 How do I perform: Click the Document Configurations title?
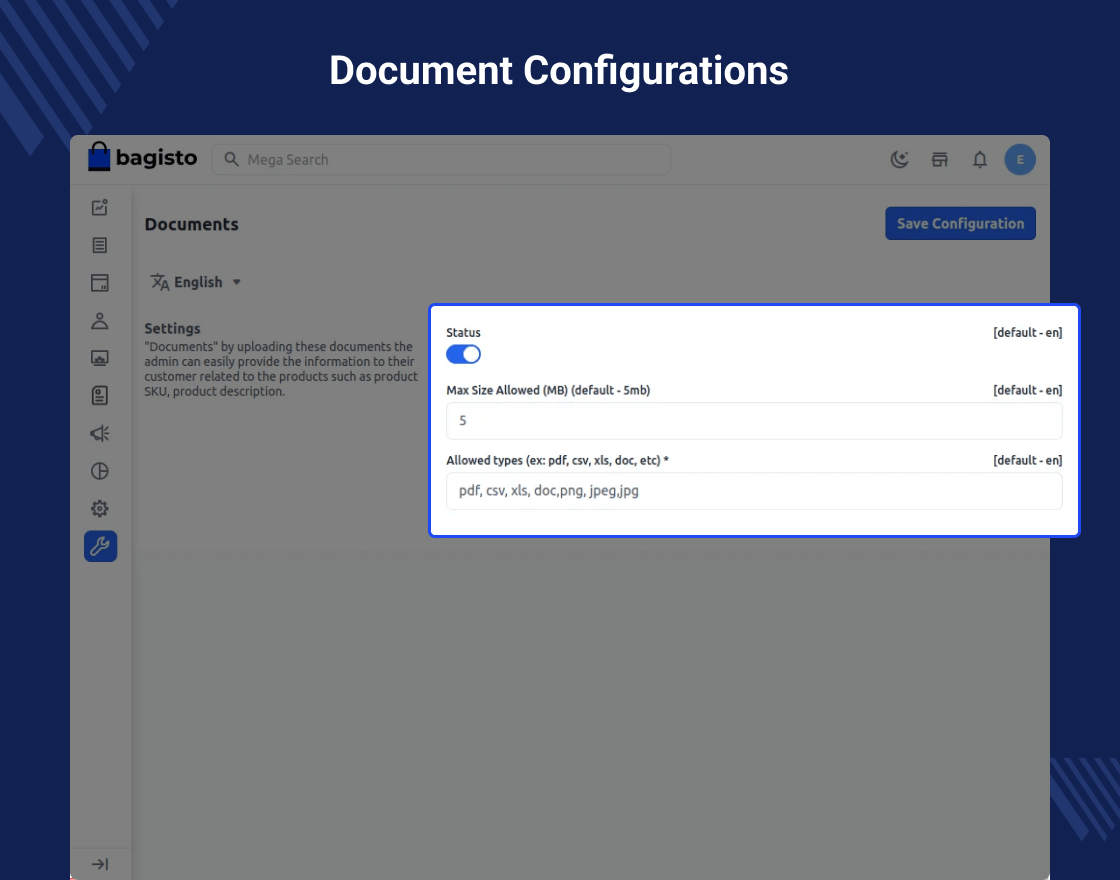tap(559, 71)
